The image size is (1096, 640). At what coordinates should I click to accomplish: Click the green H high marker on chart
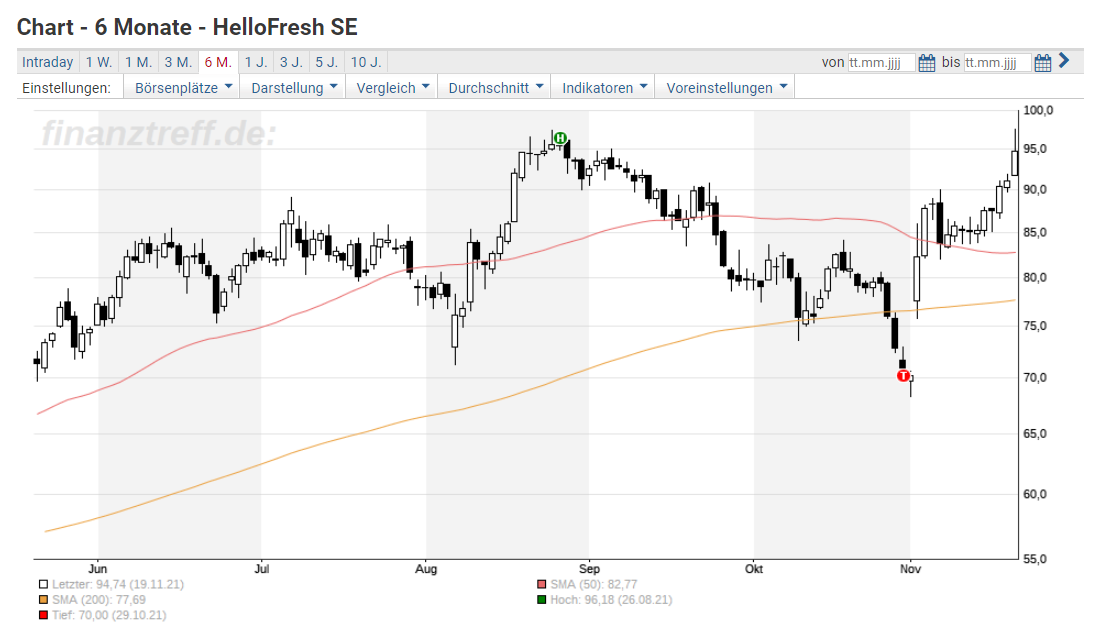(560, 138)
